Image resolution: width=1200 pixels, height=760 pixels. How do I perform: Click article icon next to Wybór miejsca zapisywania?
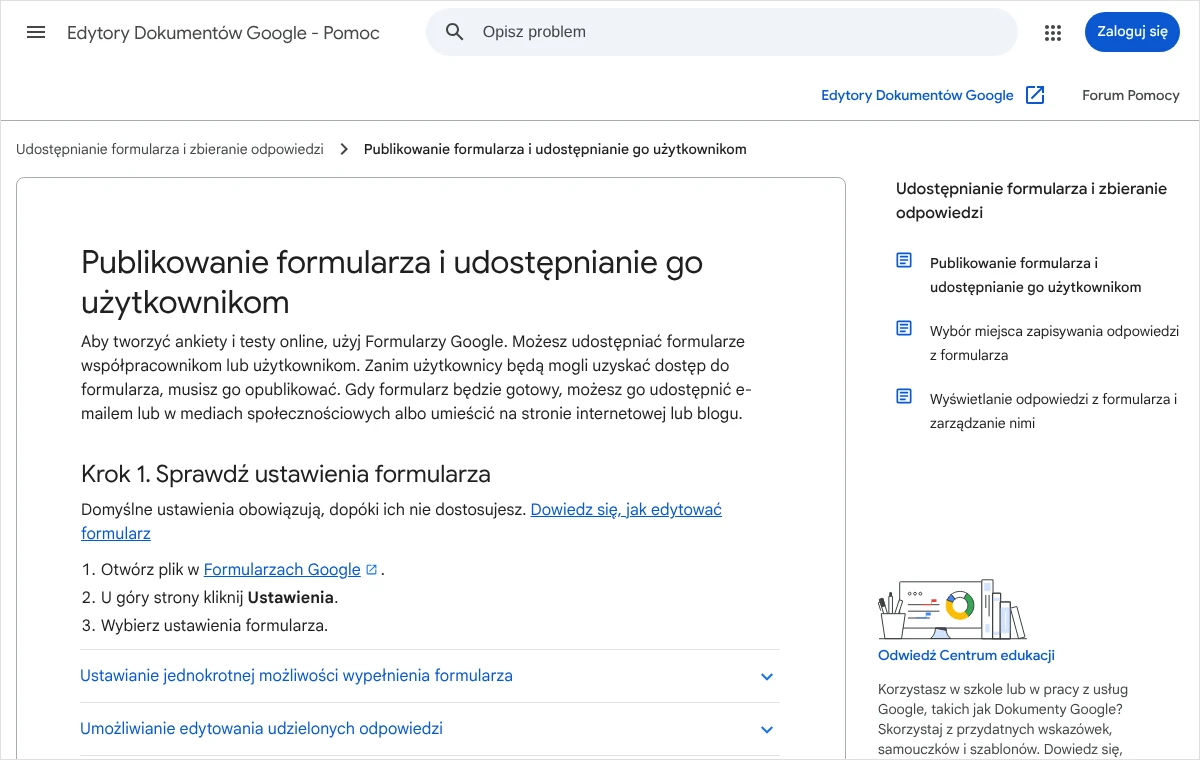pyautogui.click(x=904, y=329)
